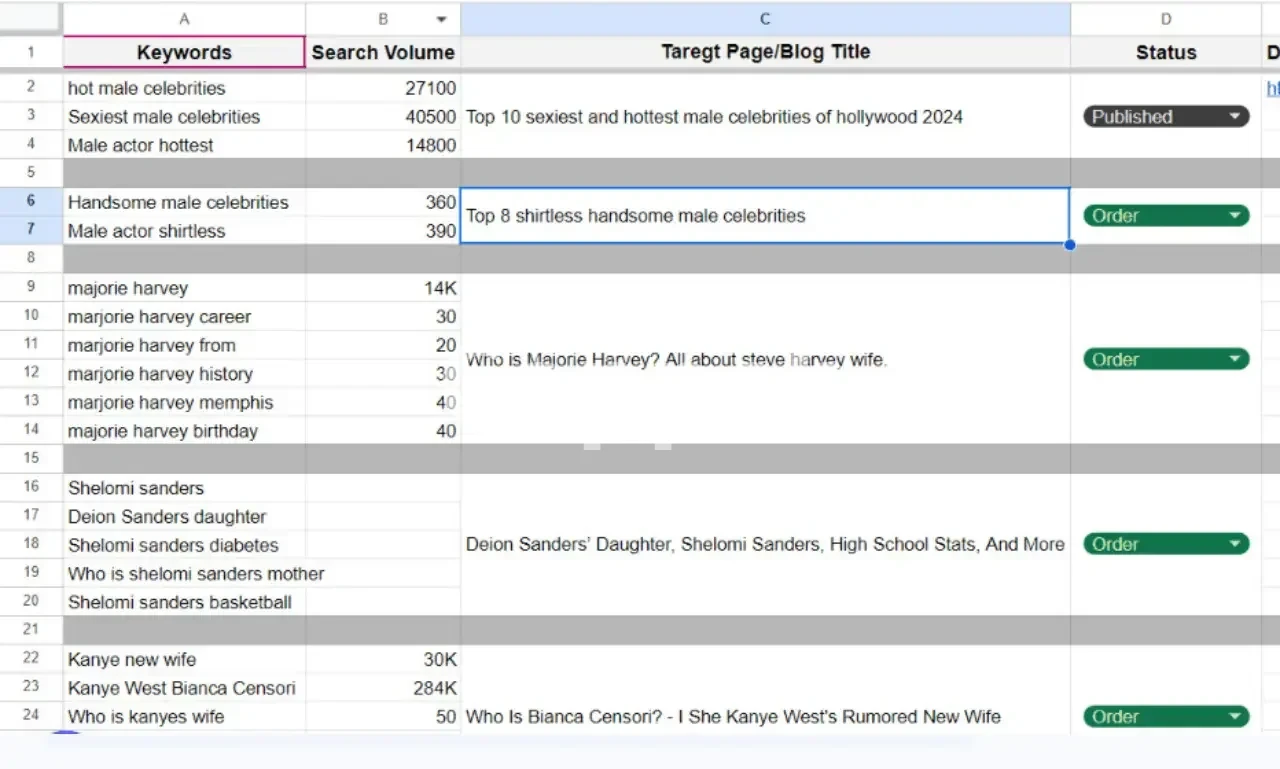This screenshot has height=769, width=1280.
Task: Select the 'Kanye West Bianca Censori' cell
Action: (184, 688)
